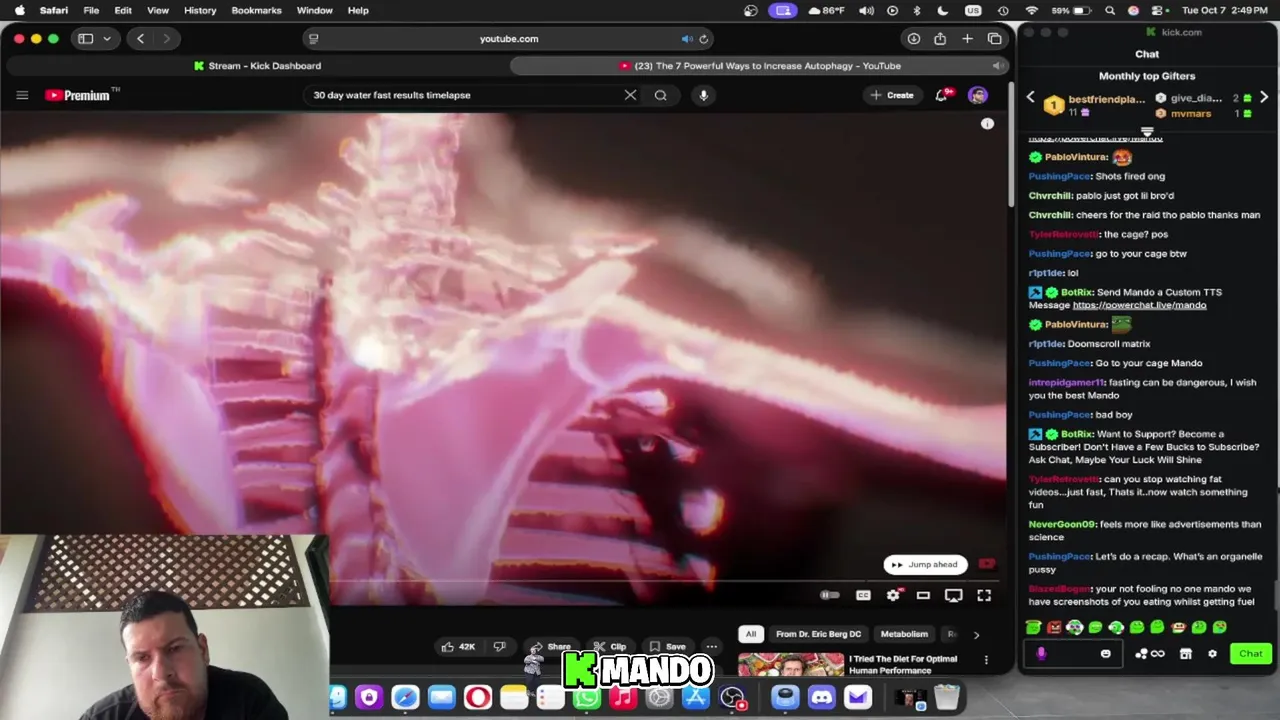This screenshot has height=720, width=1280.
Task: Open AirPlay from video player
Action: click(953, 595)
